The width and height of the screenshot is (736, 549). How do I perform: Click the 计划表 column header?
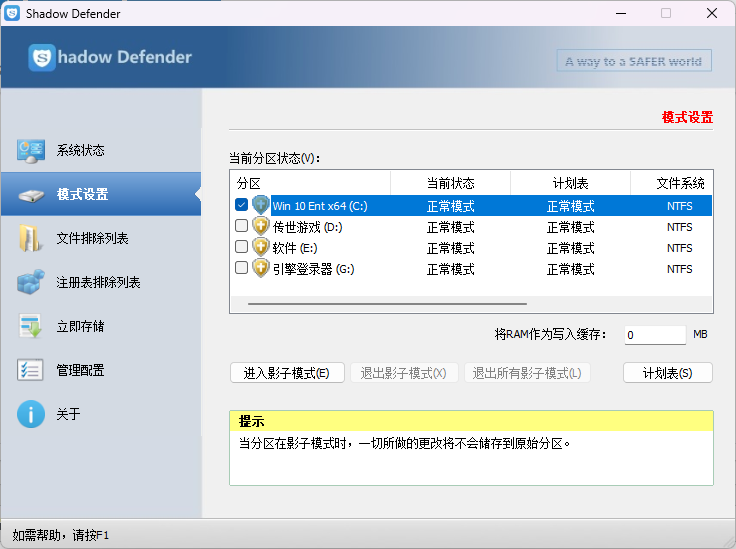click(x=570, y=183)
